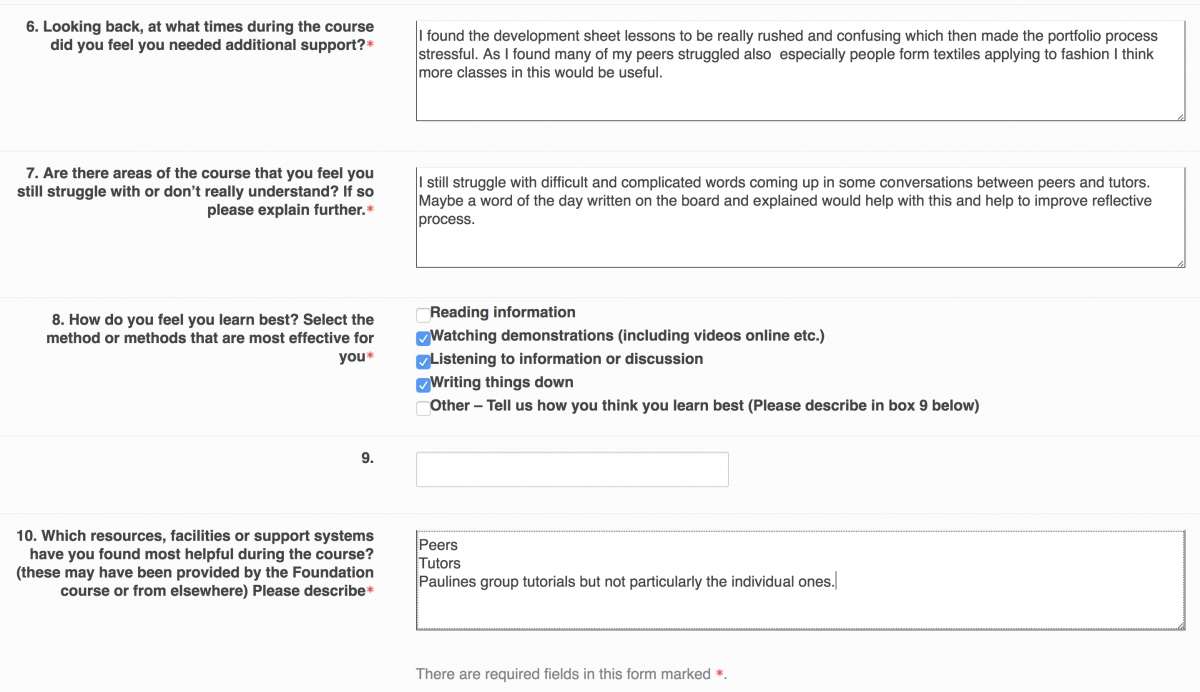Untick the Writing things down checkbox
The image size is (1200, 692).
423,385
